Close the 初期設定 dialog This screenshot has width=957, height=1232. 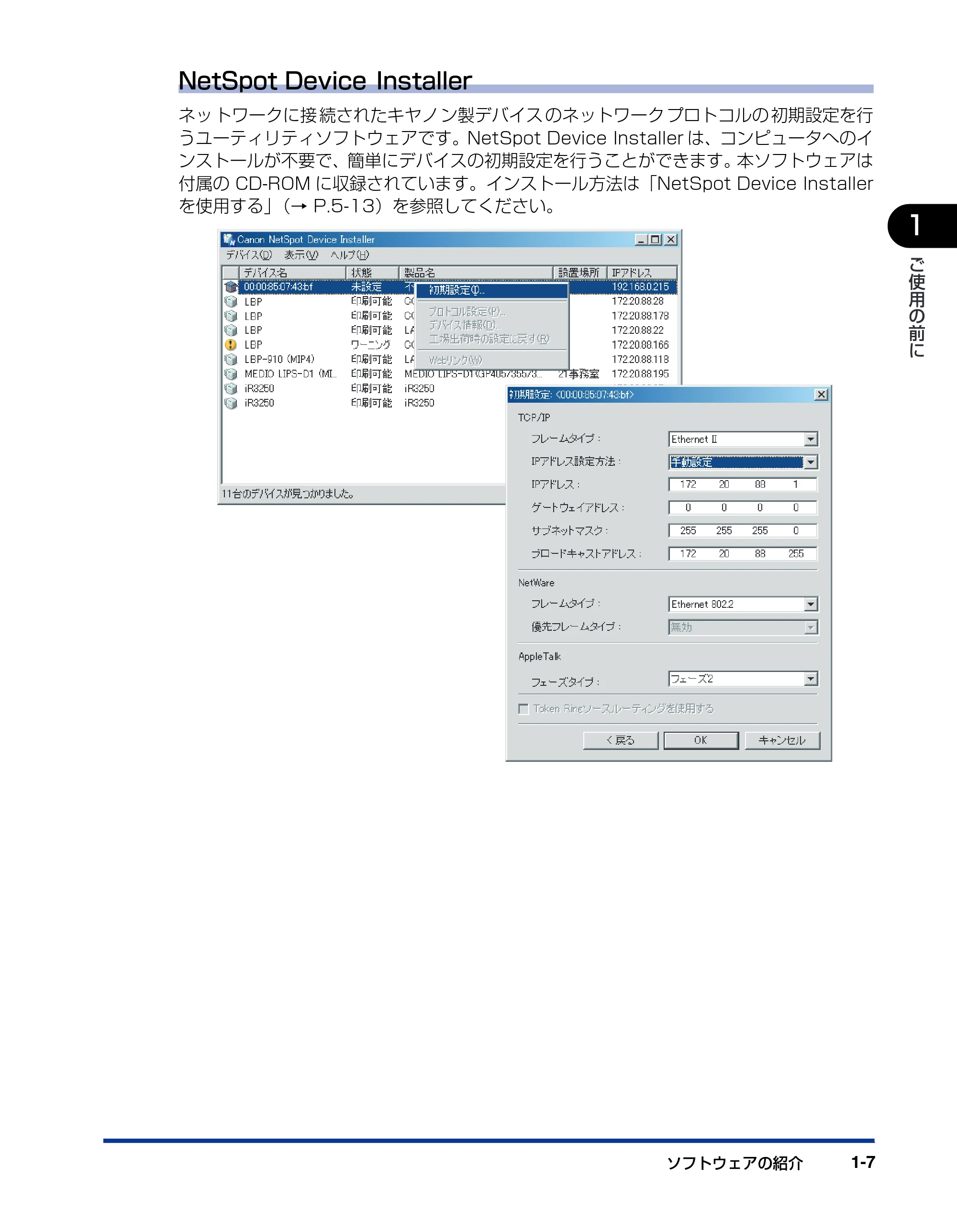821,395
